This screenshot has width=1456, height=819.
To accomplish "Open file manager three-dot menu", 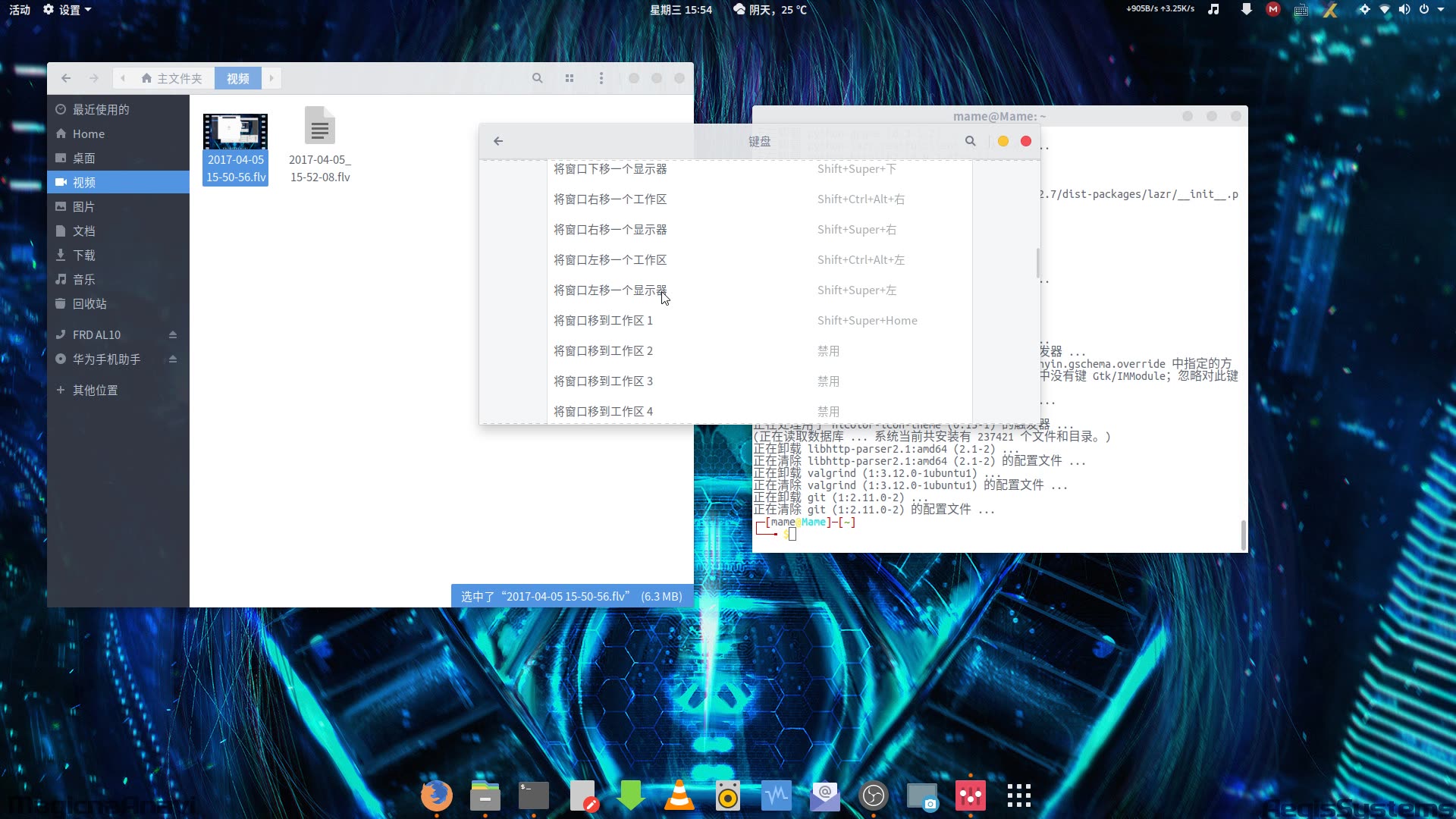I will [601, 78].
